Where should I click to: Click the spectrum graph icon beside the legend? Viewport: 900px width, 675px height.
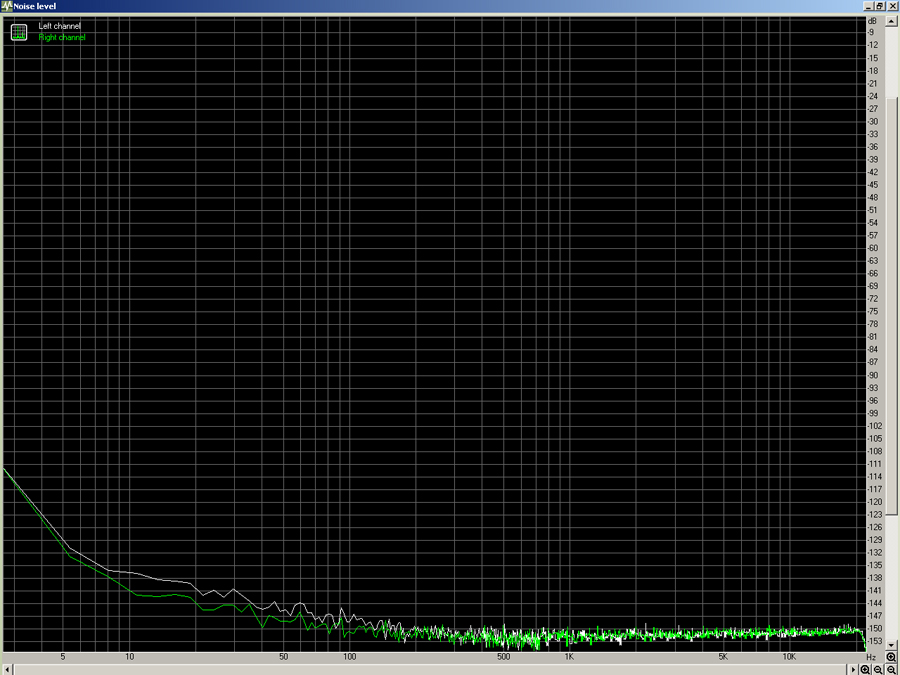point(19,32)
